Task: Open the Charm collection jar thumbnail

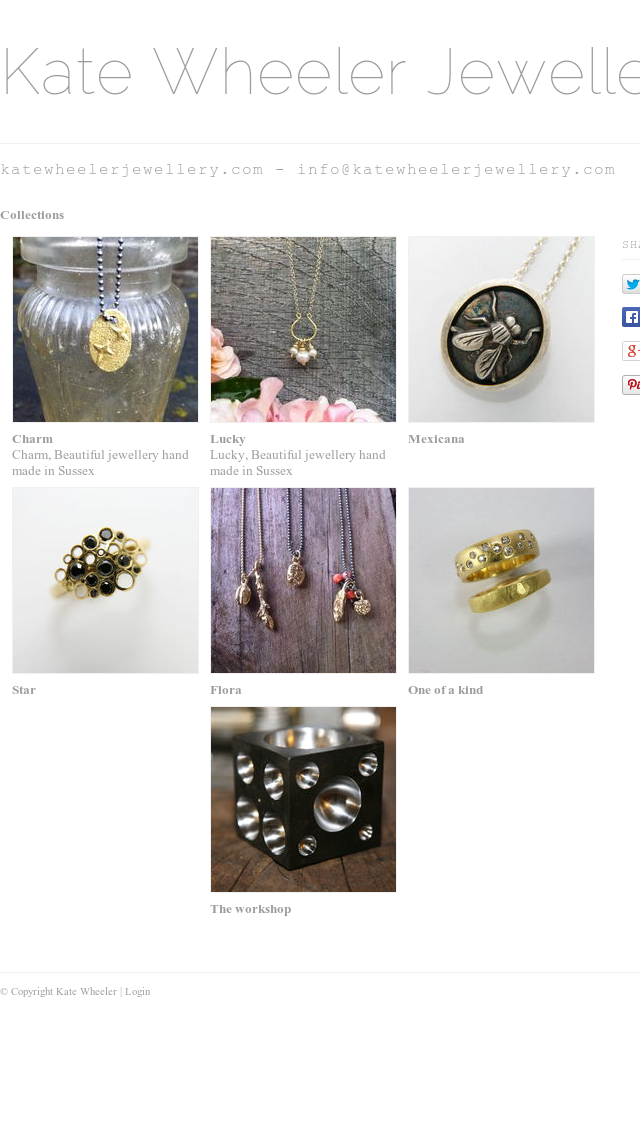Action: click(x=105, y=329)
